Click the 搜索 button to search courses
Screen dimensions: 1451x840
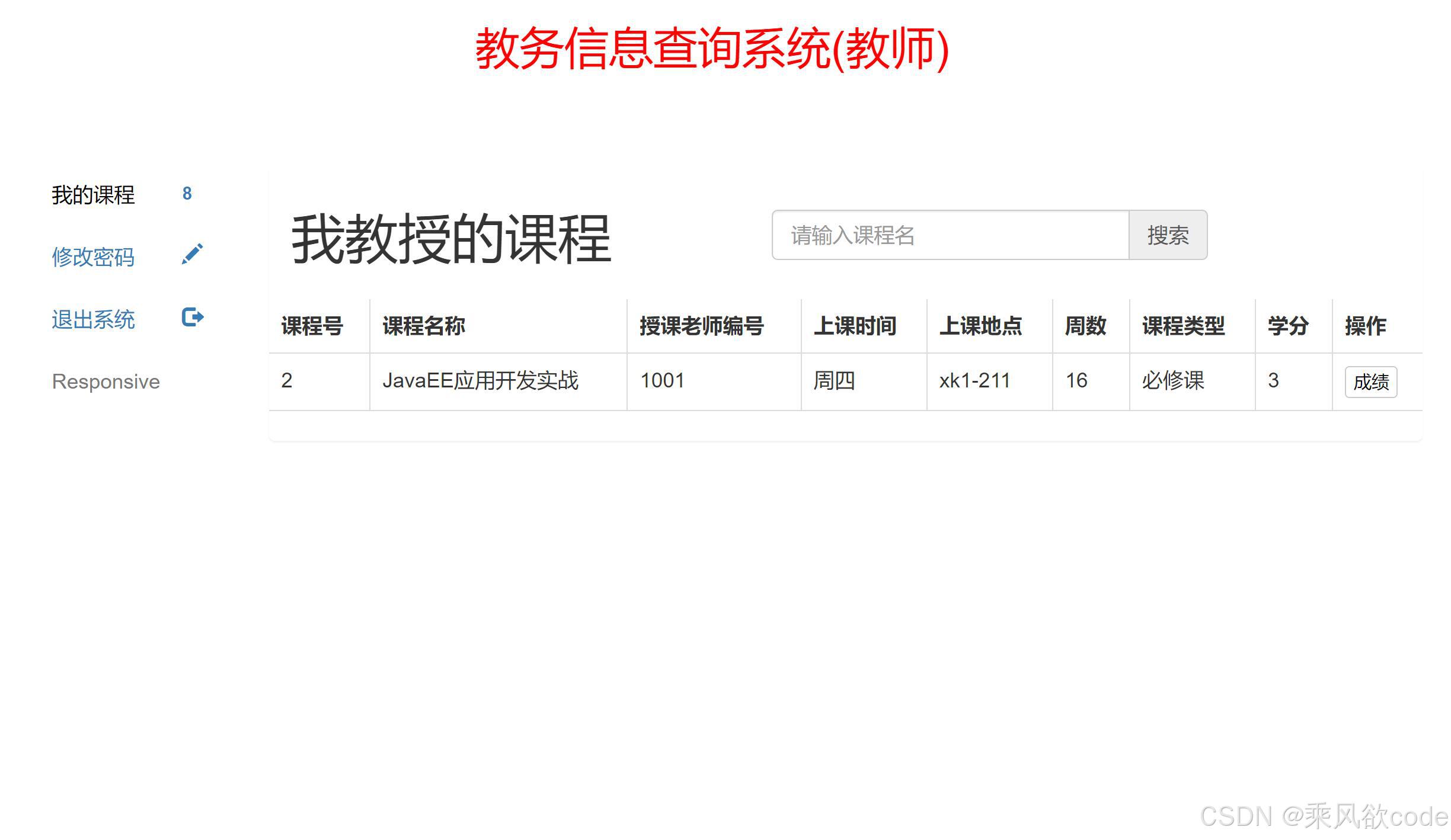coord(1168,235)
